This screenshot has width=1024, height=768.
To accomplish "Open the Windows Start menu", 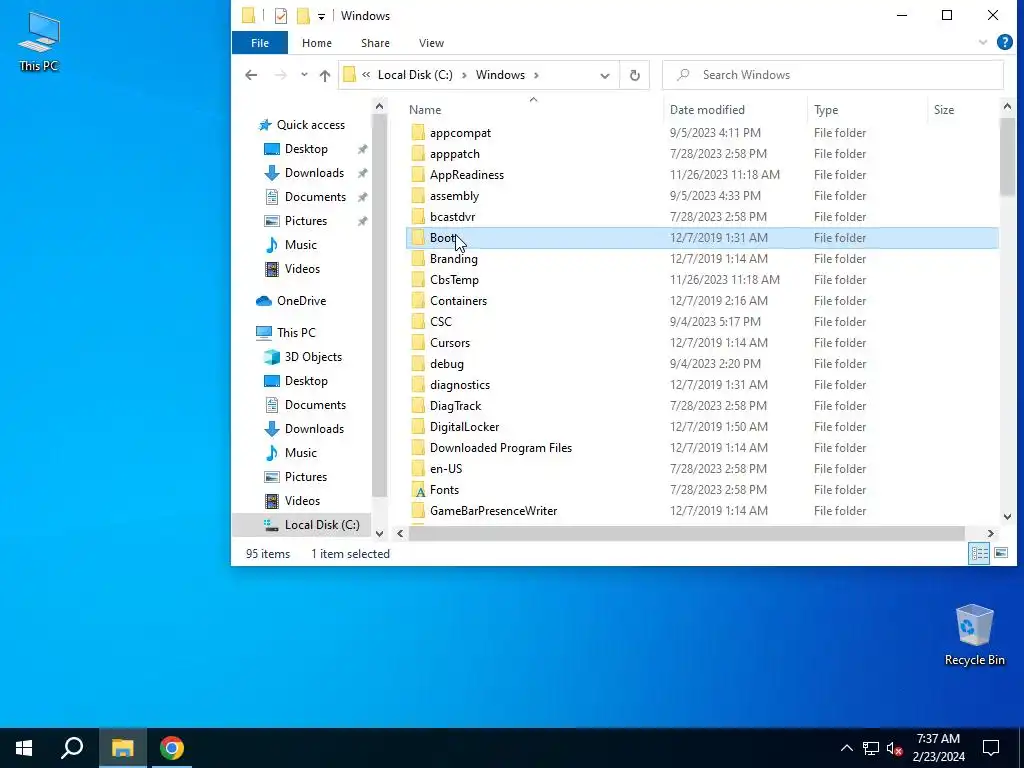I will pos(24,748).
